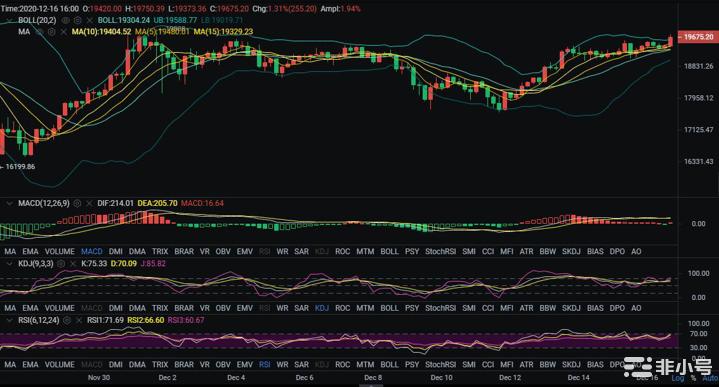Viewport: 719px width, 387px height.
Task: Select DMA tab below the RSI chart
Action: pos(137,365)
